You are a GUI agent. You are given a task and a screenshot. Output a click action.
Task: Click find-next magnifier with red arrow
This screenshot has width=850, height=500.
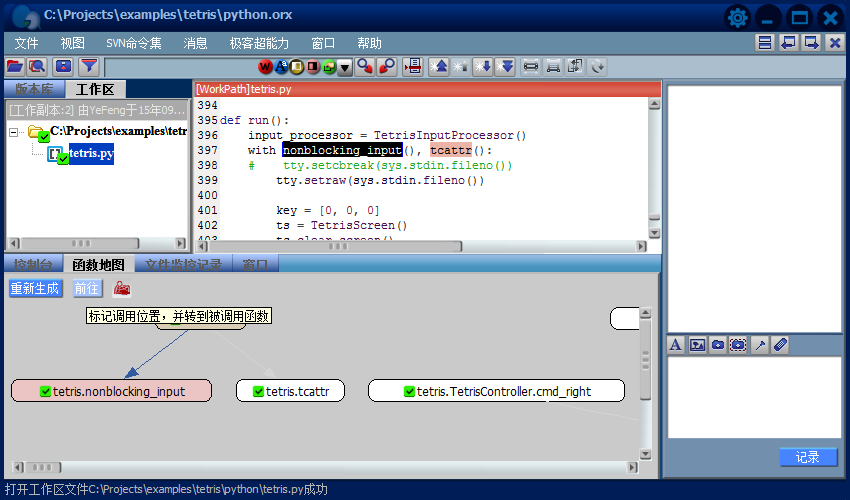click(x=365, y=67)
